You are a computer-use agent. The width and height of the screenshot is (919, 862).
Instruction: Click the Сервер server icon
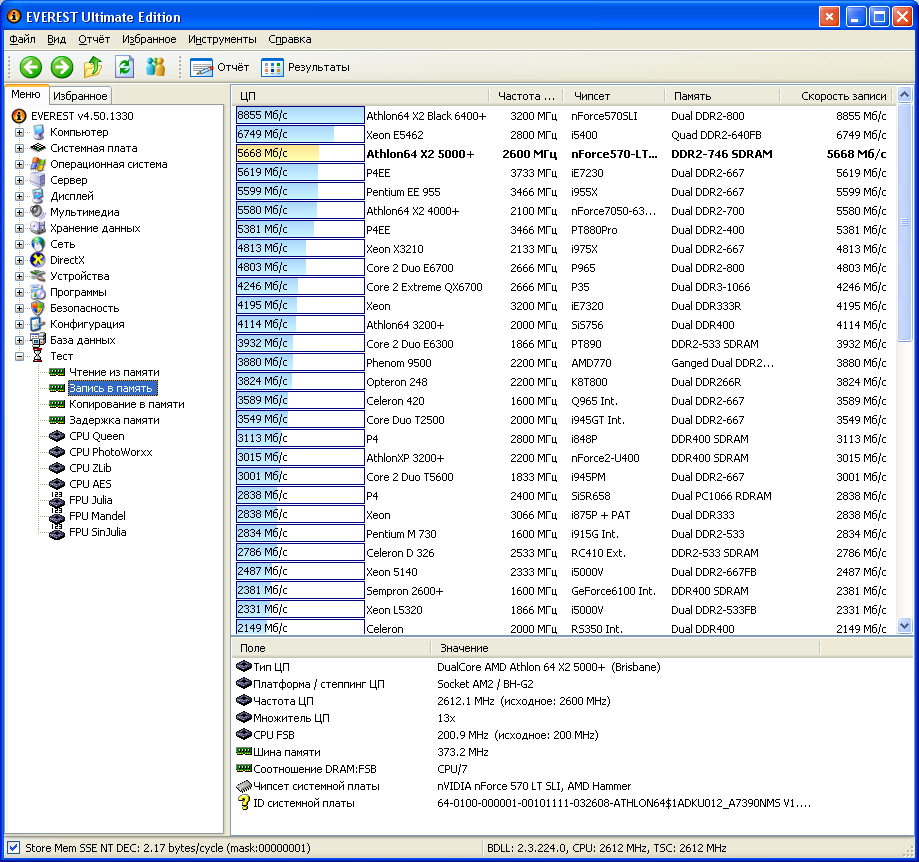38,180
